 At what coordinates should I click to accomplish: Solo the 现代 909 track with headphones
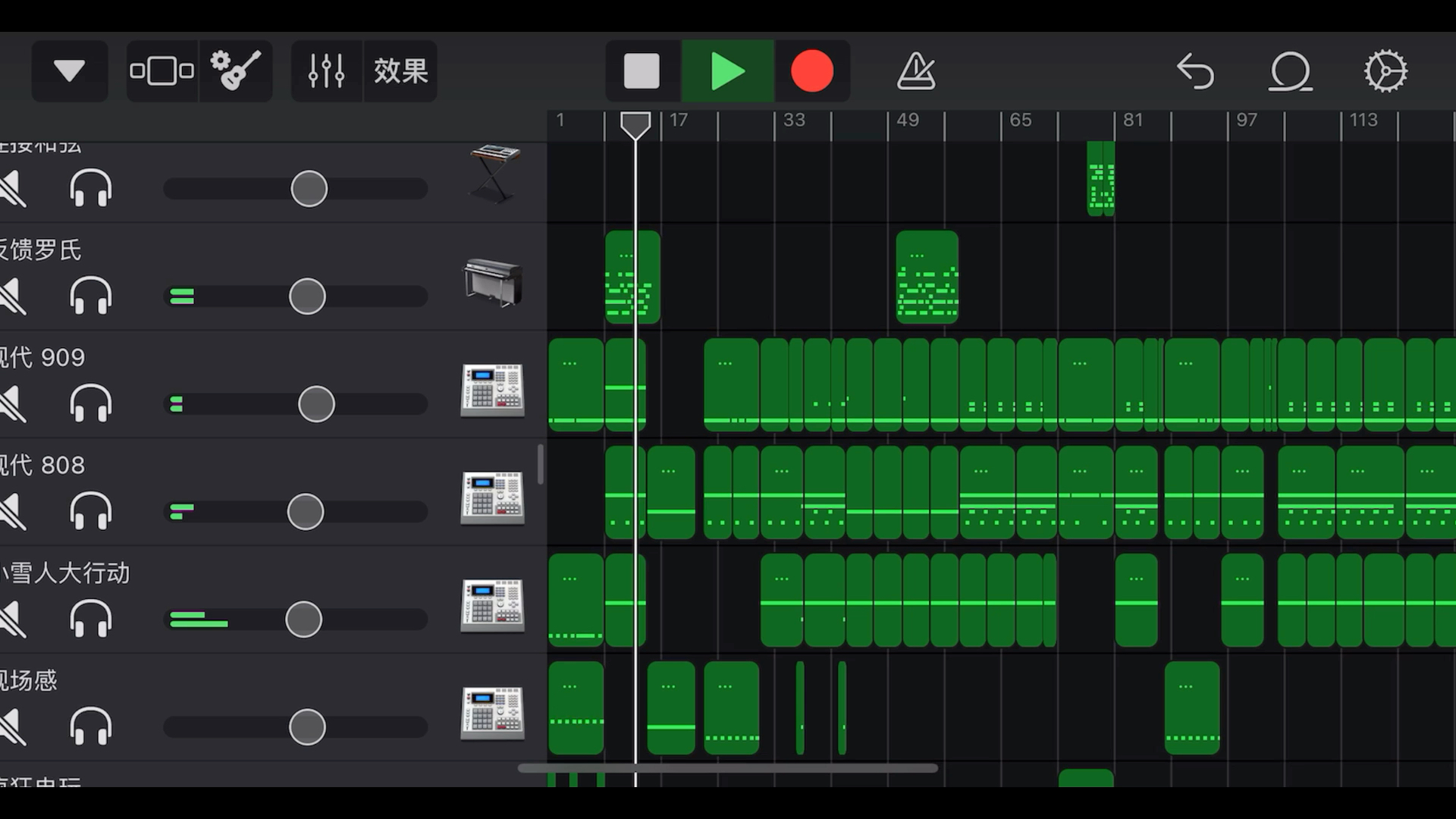91,404
